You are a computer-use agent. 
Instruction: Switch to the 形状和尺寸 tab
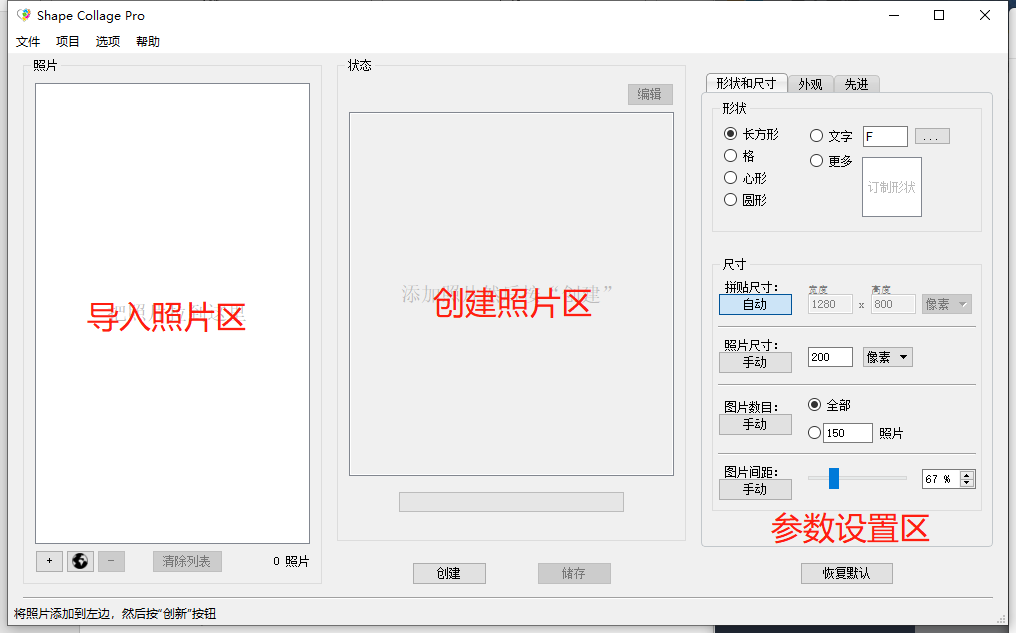746,83
